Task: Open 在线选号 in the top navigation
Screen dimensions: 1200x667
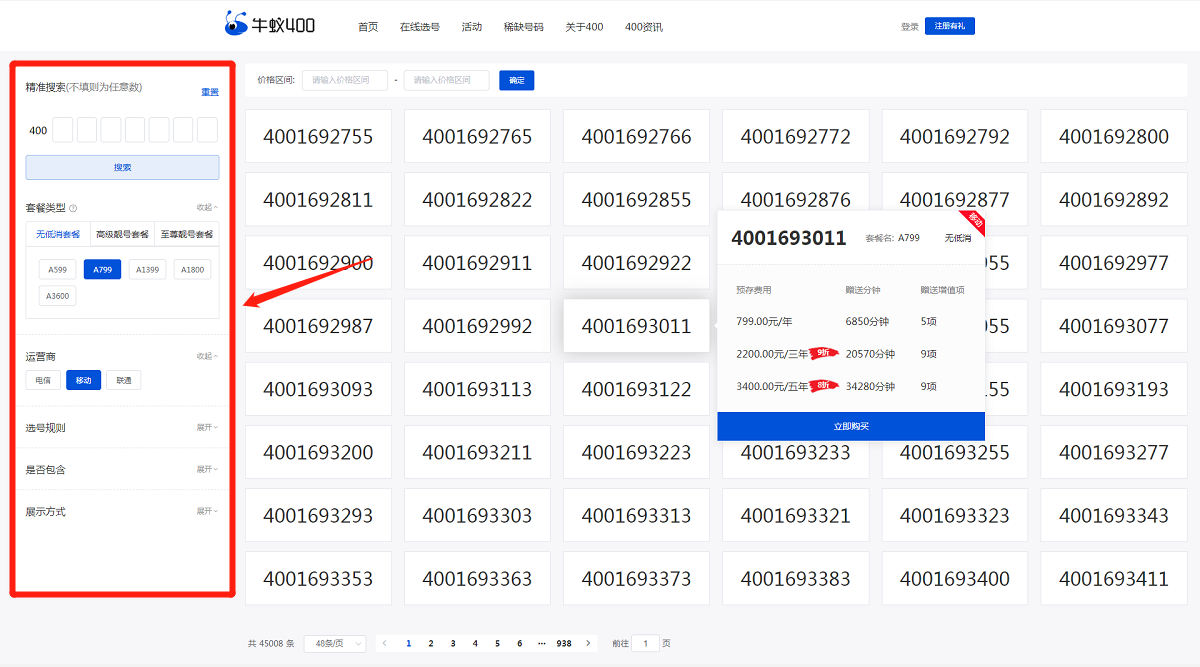Action: tap(419, 27)
